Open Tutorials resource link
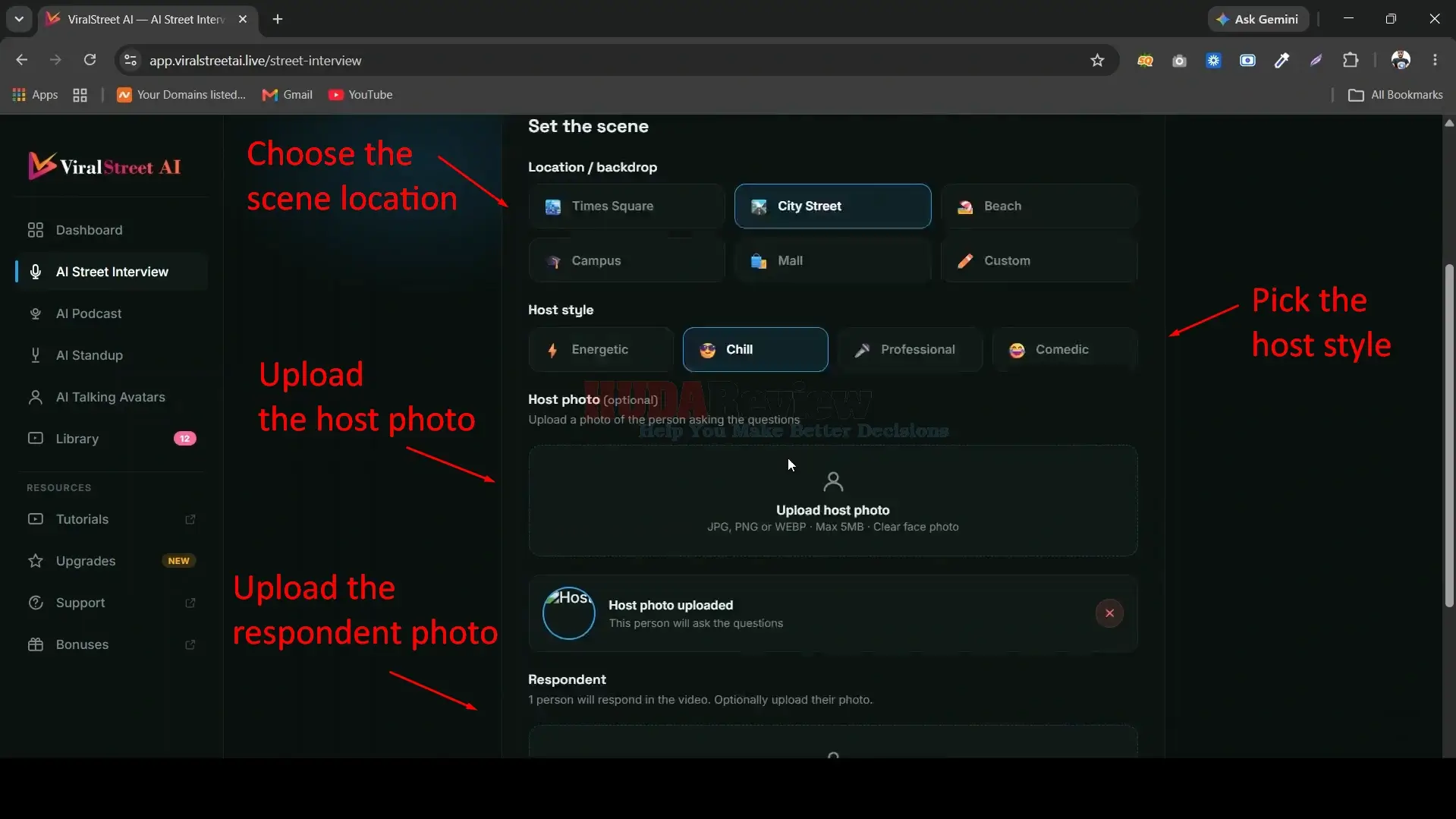 [x=112, y=519]
